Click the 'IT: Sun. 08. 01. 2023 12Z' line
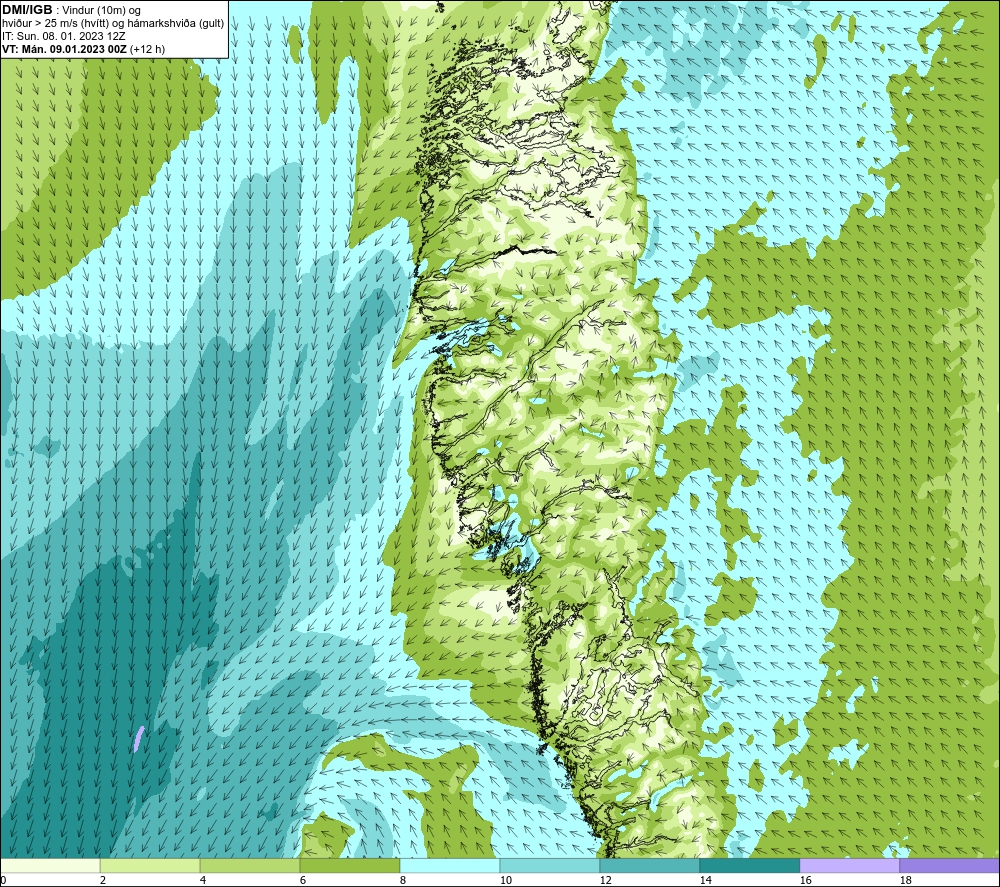1000x887 pixels. 64,36
